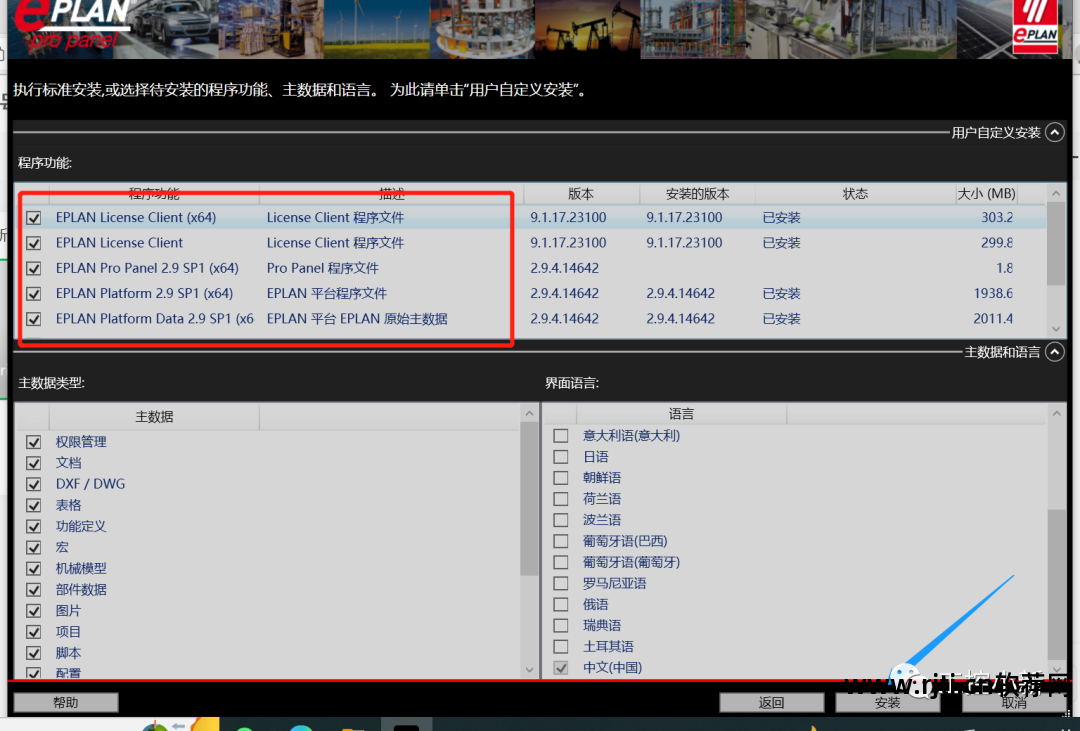Enable the 朝鲜语 language checkbox
The height and width of the screenshot is (731, 1080).
tap(561, 477)
